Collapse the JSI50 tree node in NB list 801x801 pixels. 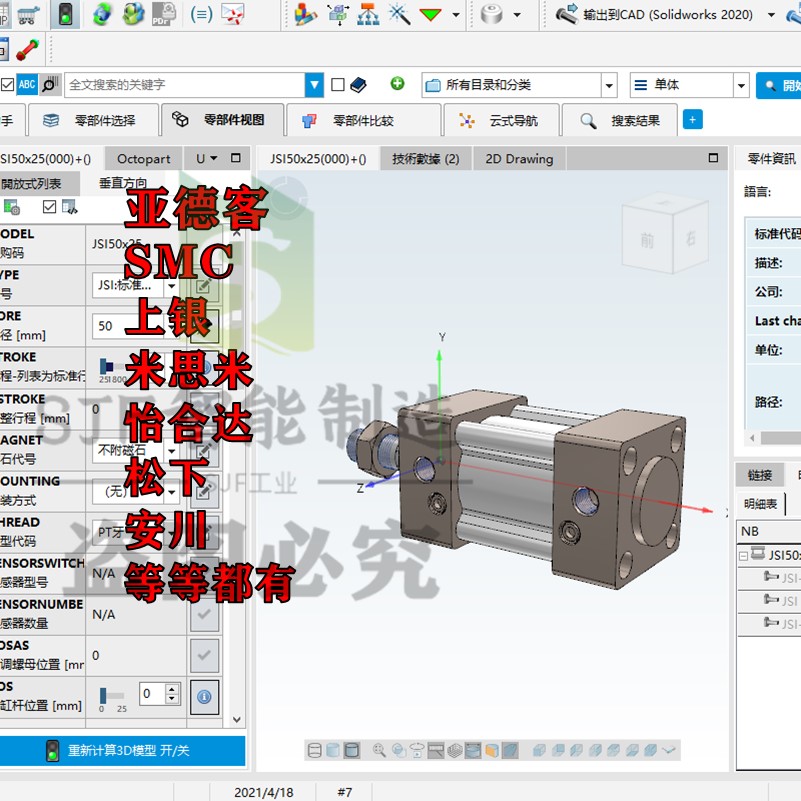pyautogui.click(x=744, y=556)
